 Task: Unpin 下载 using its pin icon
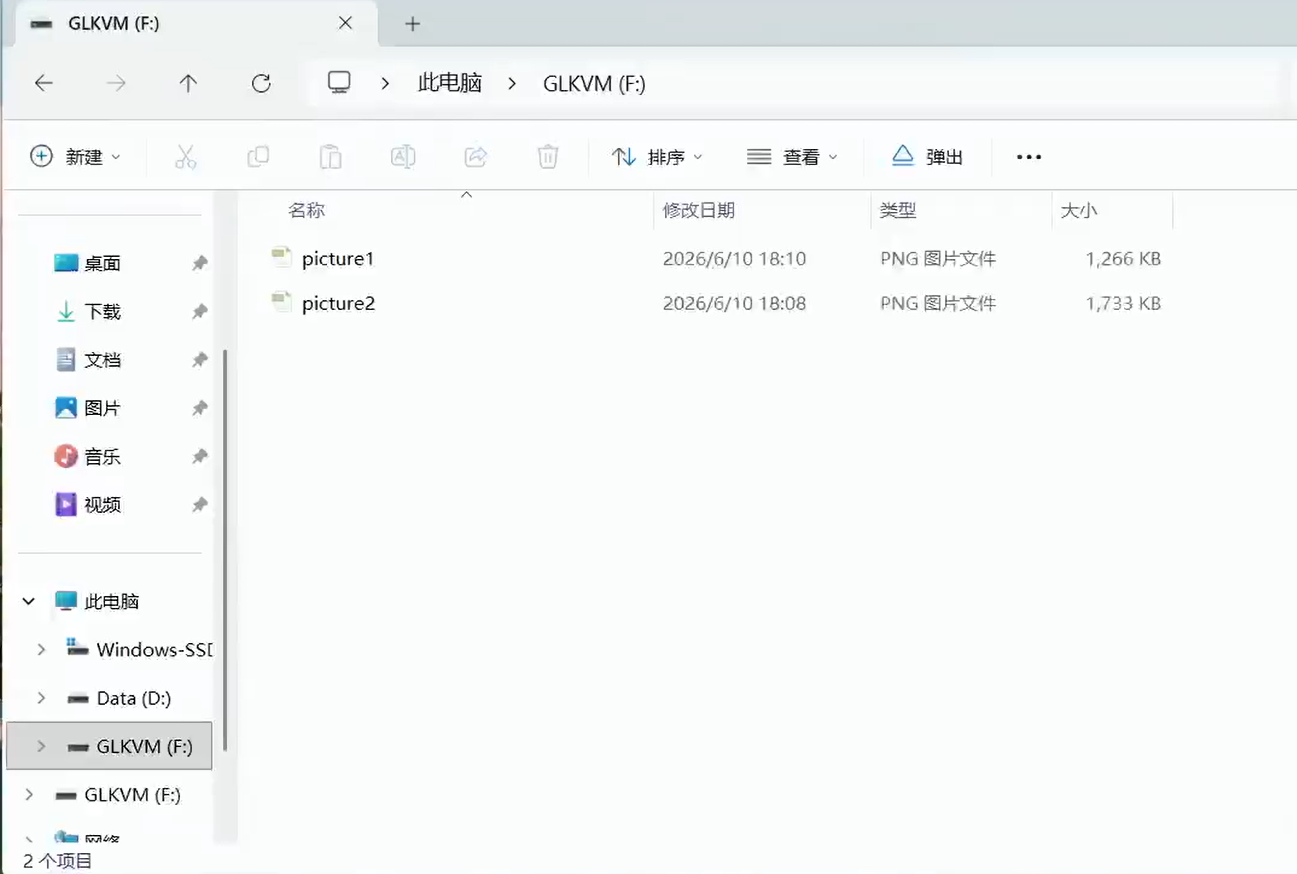tap(200, 312)
